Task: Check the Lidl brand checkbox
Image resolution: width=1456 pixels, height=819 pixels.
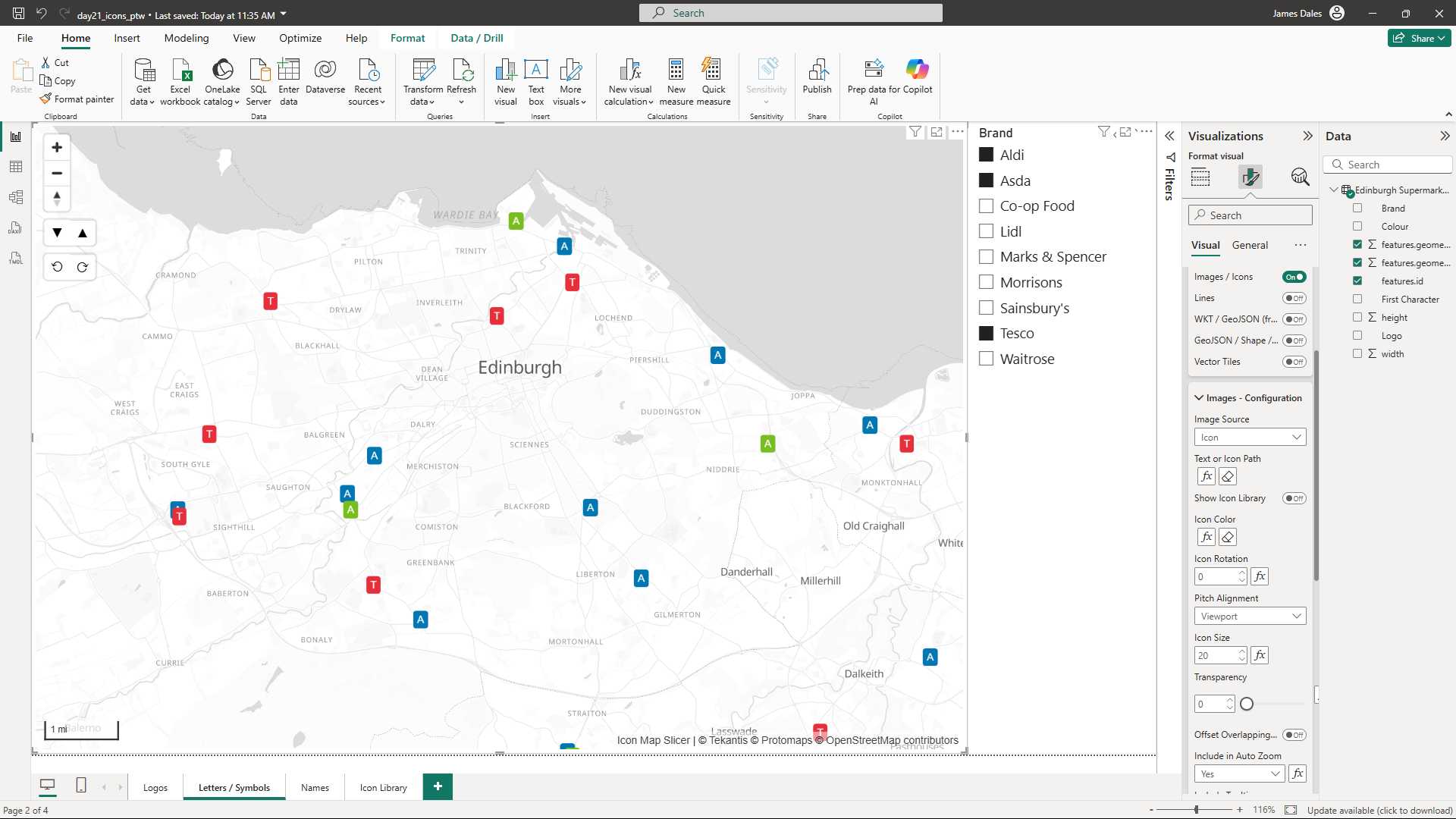Action: 986,231
